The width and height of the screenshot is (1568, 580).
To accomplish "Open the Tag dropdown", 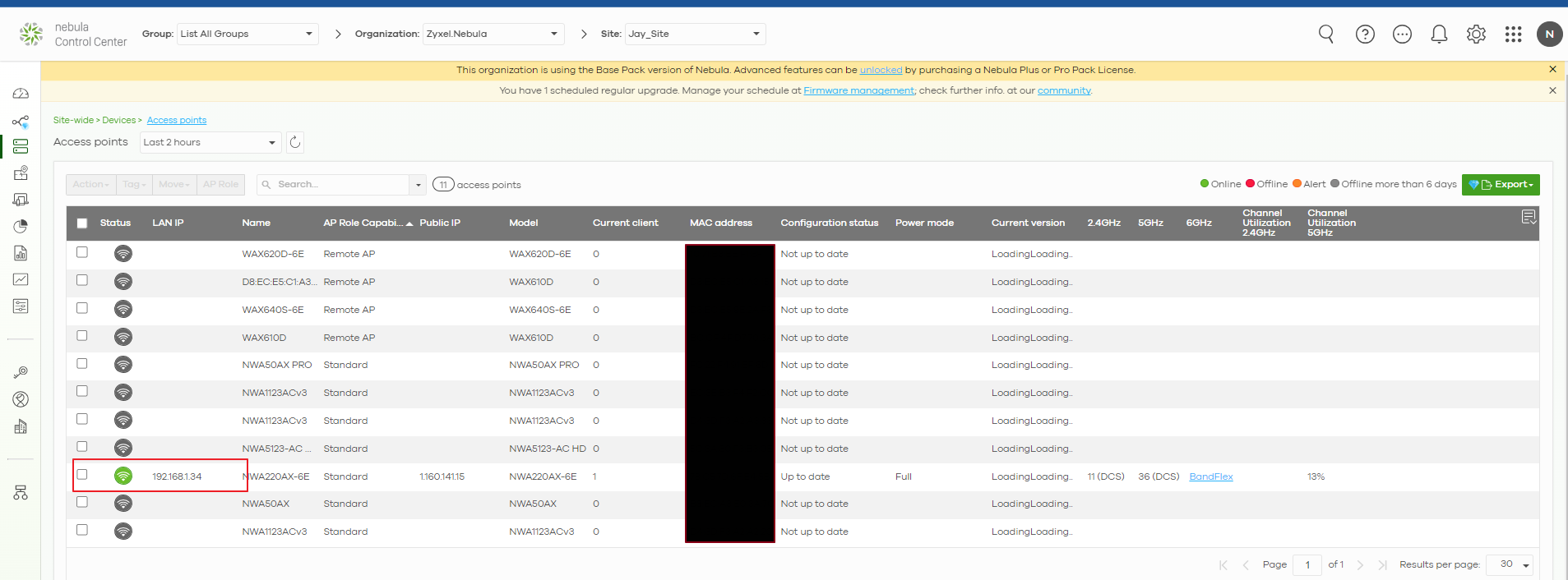I will 134,184.
